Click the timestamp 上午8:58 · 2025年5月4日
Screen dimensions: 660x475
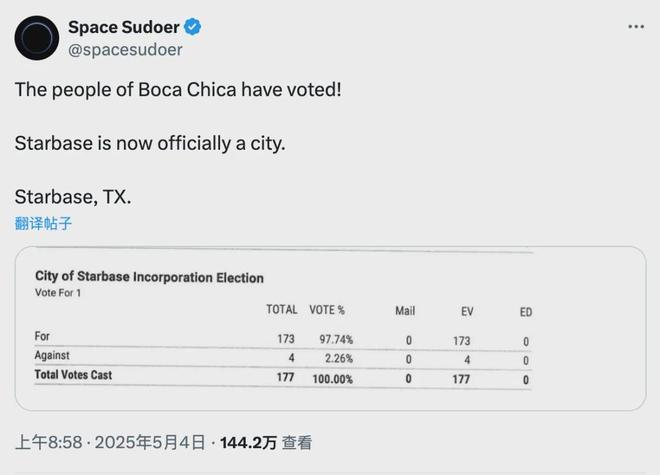[110, 443]
